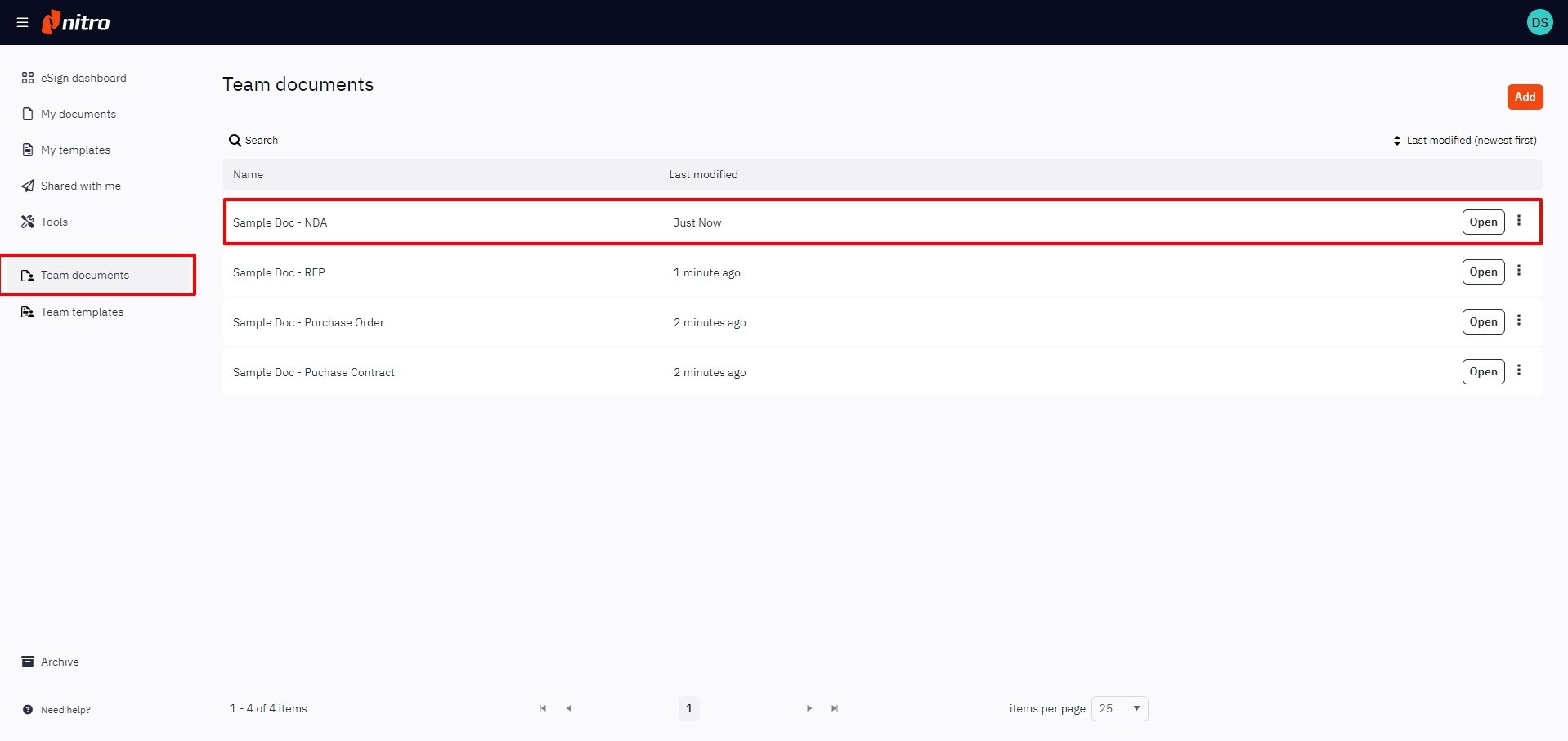This screenshot has width=1568, height=741.
Task: Click the orange Add button
Action: click(x=1525, y=97)
